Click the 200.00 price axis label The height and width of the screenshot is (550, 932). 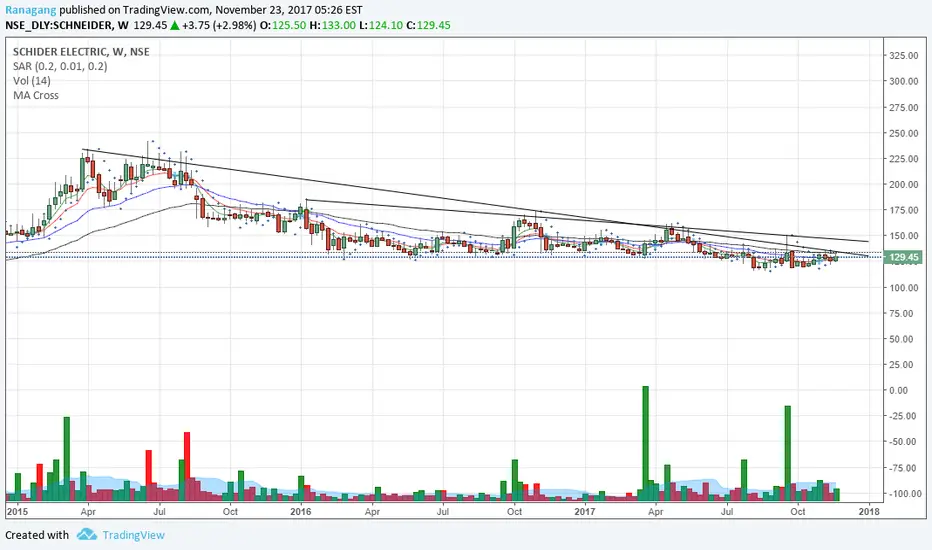[x=903, y=184]
